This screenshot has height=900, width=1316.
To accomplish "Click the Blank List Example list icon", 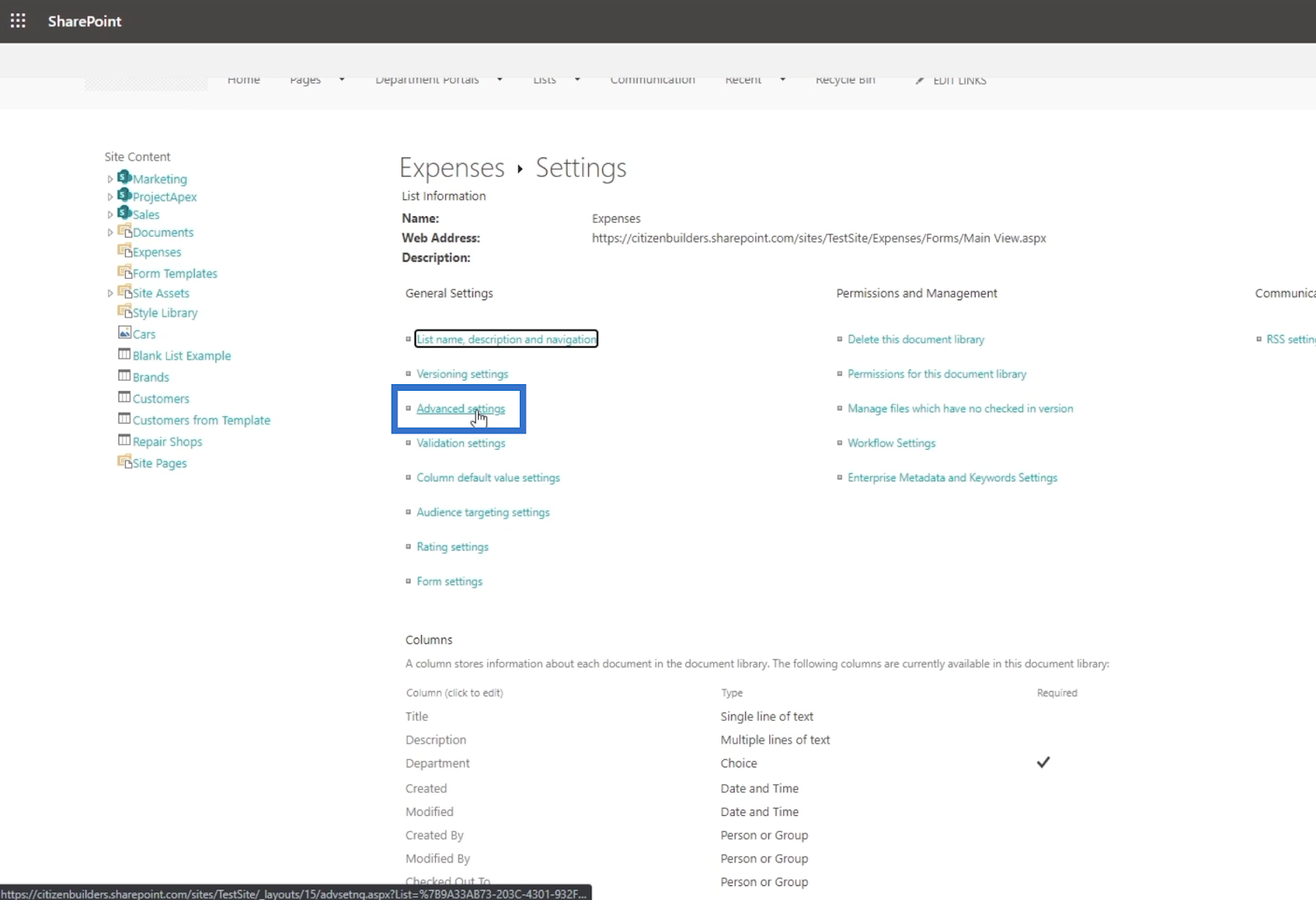I will (x=125, y=354).
